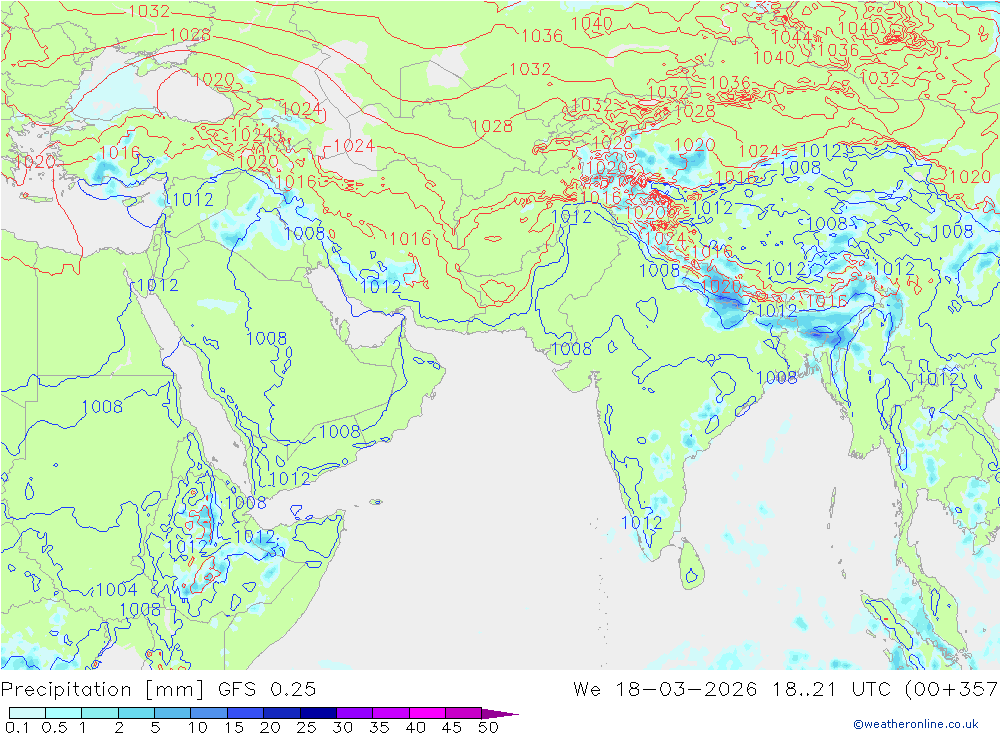Click the blue '1004' isobar label over Africa
The height and width of the screenshot is (733, 1000).
coord(117,589)
